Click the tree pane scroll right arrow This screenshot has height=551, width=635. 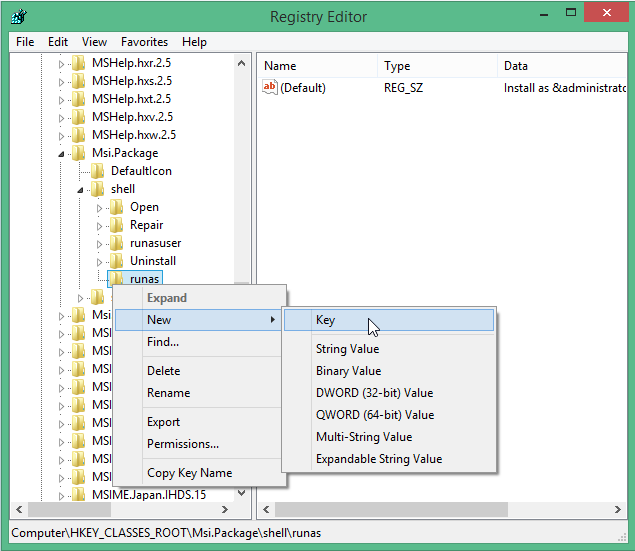coord(225,509)
